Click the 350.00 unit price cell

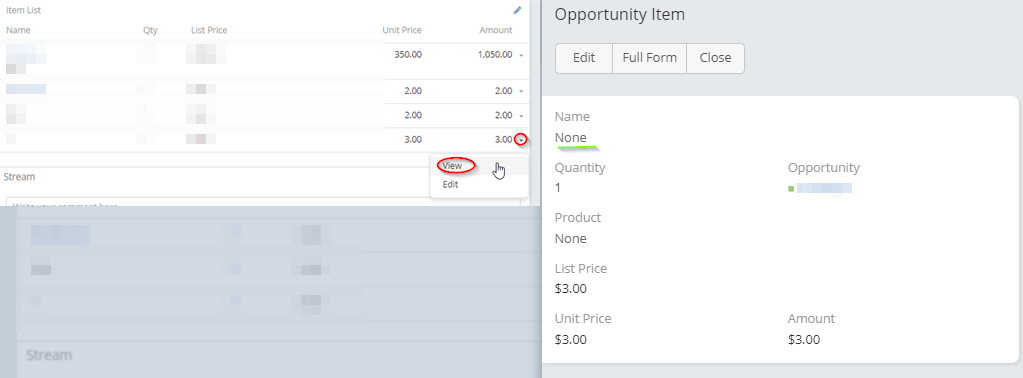[408, 55]
